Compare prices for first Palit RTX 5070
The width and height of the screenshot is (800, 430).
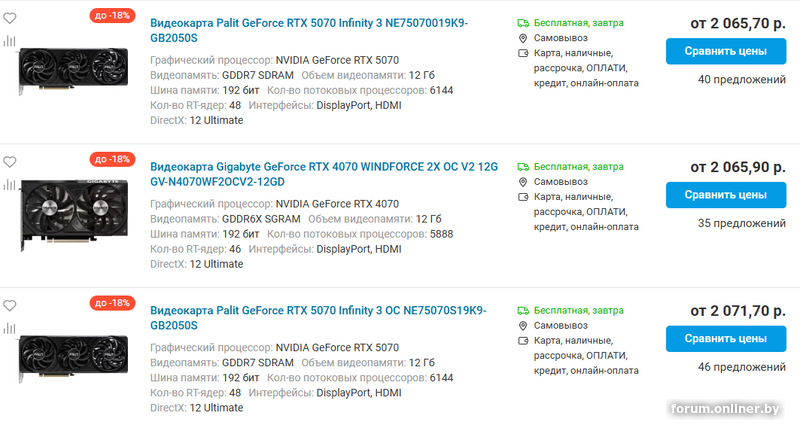726,50
